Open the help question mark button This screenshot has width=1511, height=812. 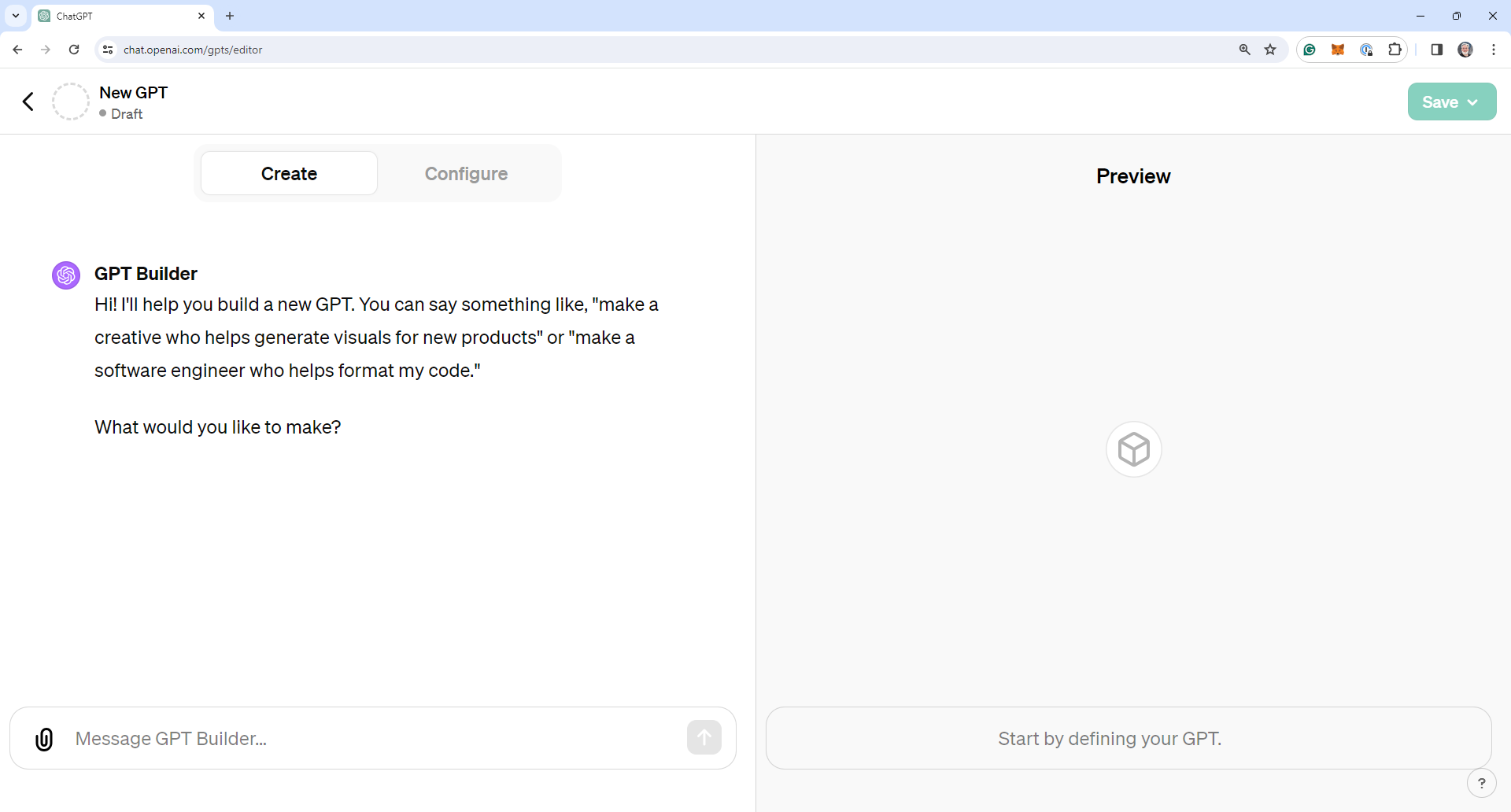coord(1482,783)
